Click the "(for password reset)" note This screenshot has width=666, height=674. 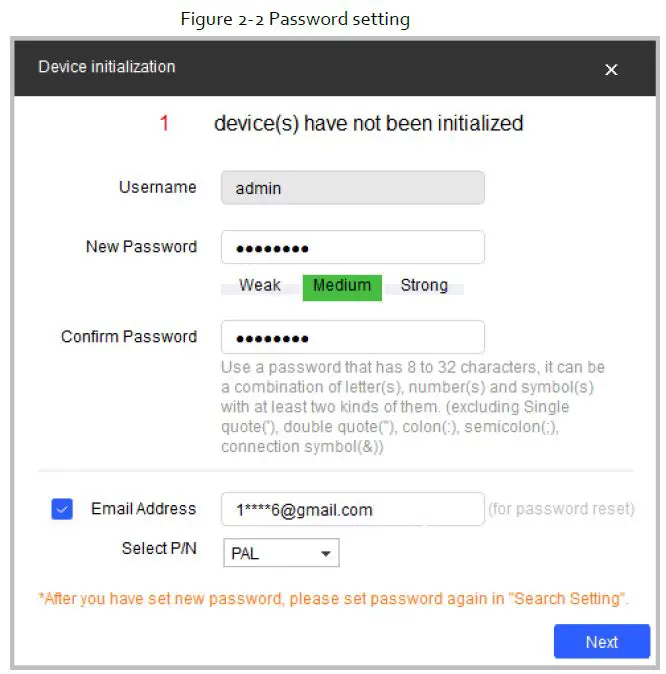pyautogui.click(x=561, y=509)
